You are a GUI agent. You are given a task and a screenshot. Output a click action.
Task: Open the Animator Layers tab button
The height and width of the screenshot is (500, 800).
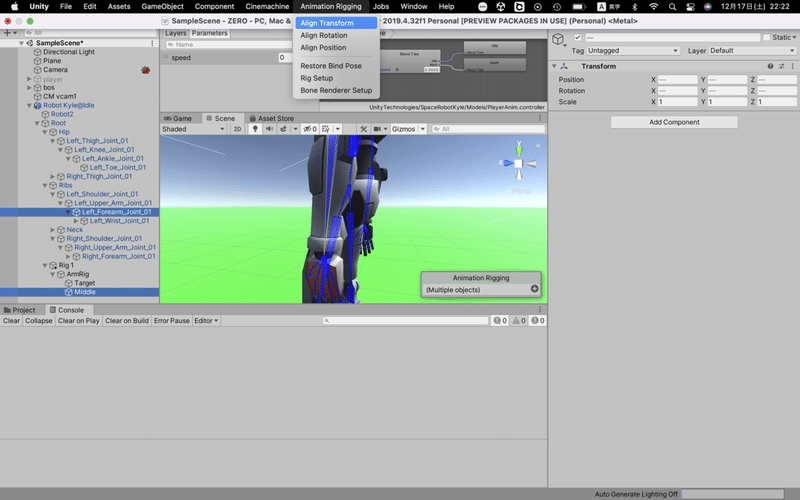click(x=176, y=33)
